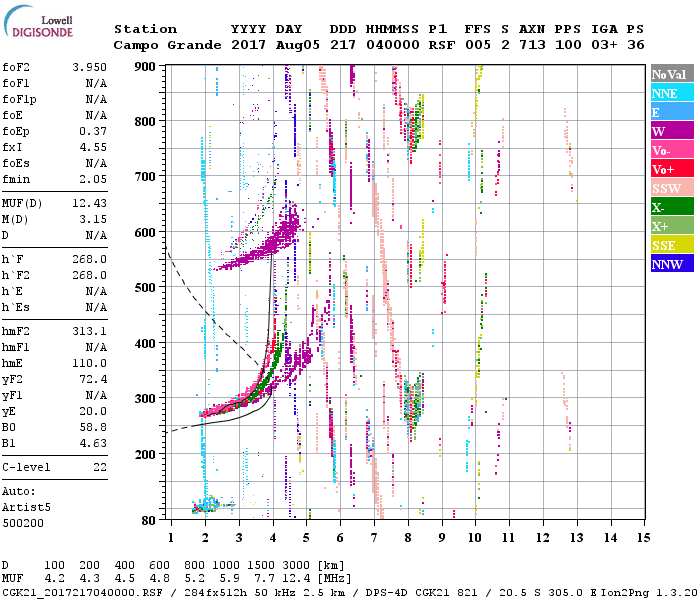The image size is (700, 600).
Task: Click the Campo Grande station name
Action: click(167, 45)
